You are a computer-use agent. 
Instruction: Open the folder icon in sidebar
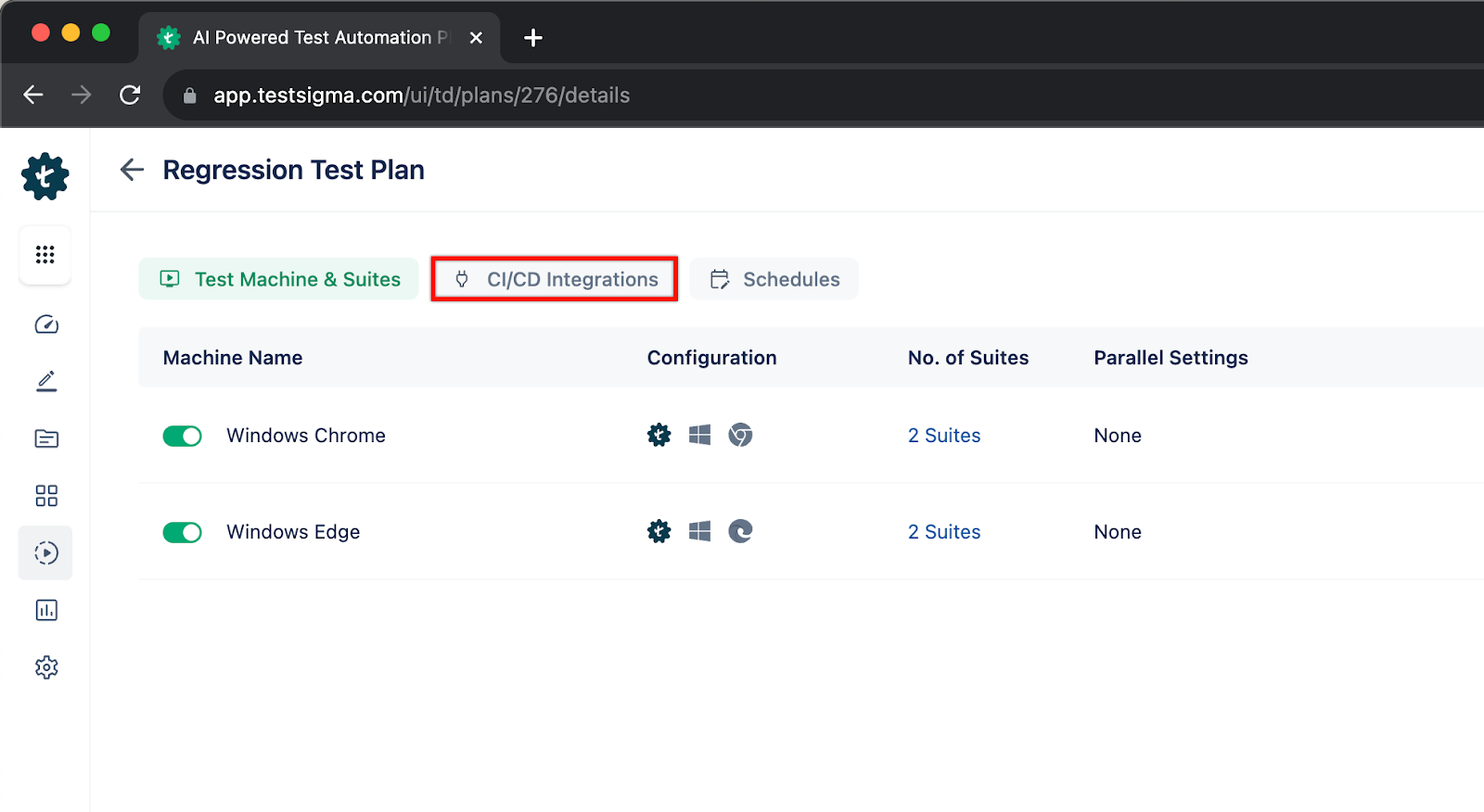(46, 438)
